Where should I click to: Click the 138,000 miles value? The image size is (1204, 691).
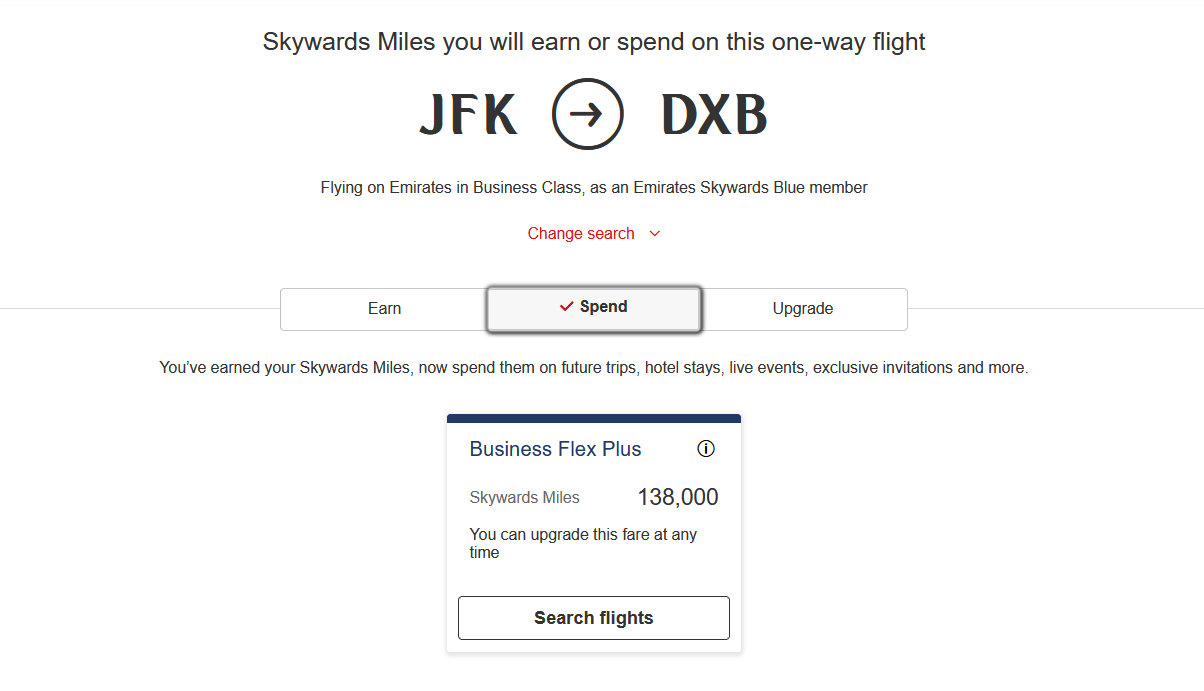pyautogui.click(x=678, y=497)
